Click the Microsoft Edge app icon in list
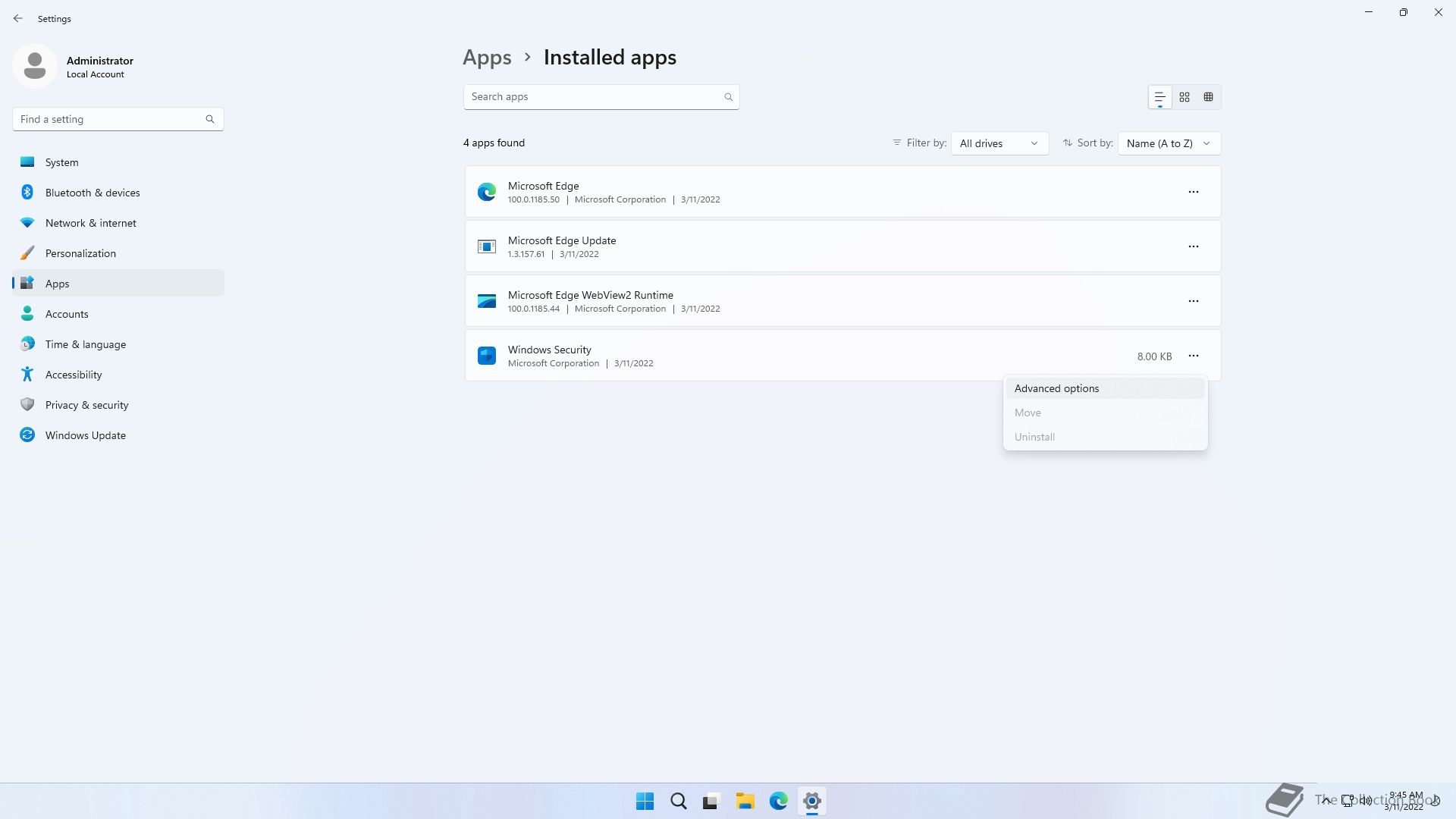 pyautogui.click(x=487, y=192)
